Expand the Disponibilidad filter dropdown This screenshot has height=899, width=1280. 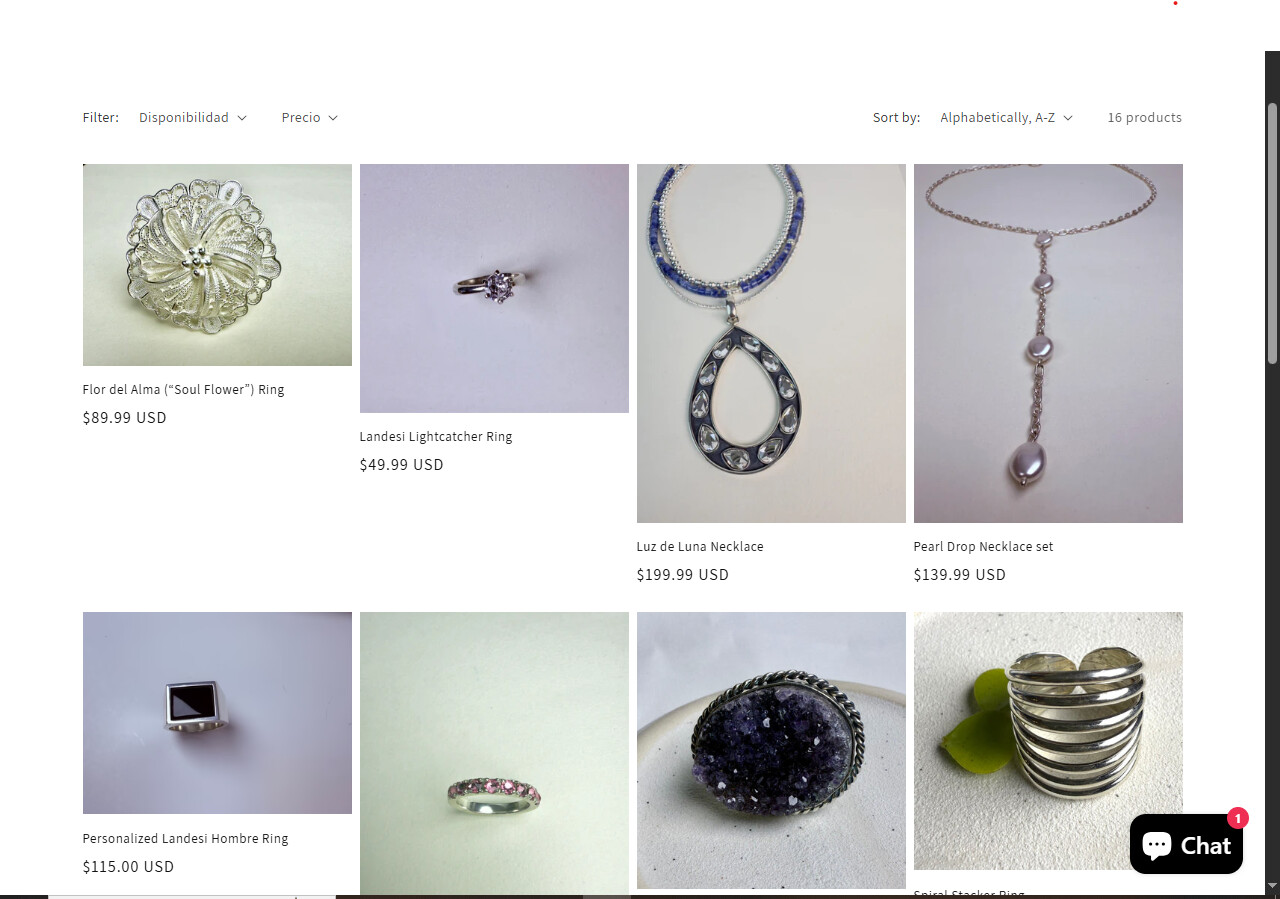pyautogui.click(x=193, y=117)
